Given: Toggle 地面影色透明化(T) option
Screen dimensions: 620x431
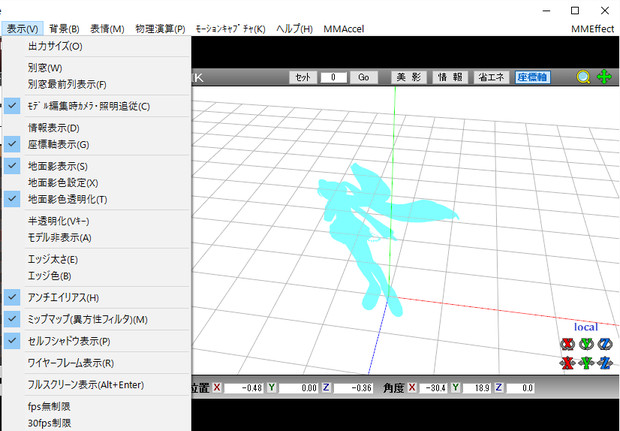Looking at the screenshot, I should point(97,199).
